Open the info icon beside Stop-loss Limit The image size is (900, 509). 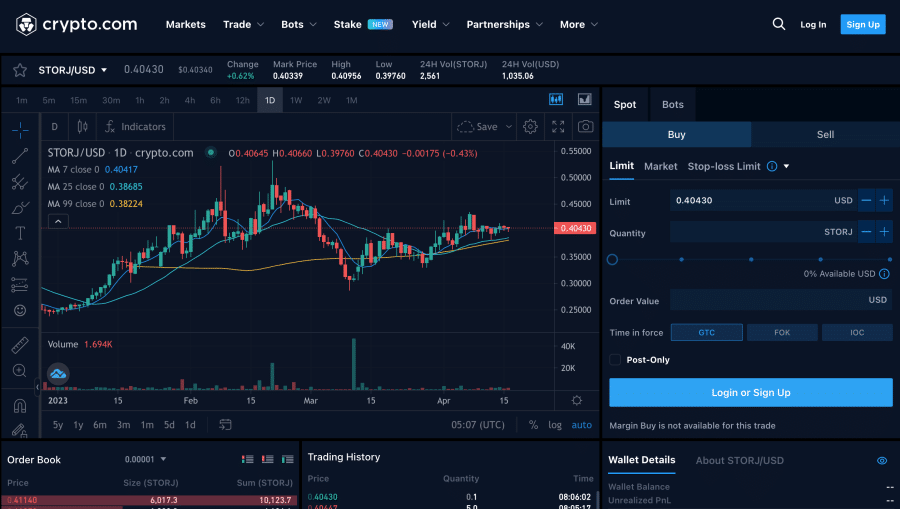[x=772, y=166]
